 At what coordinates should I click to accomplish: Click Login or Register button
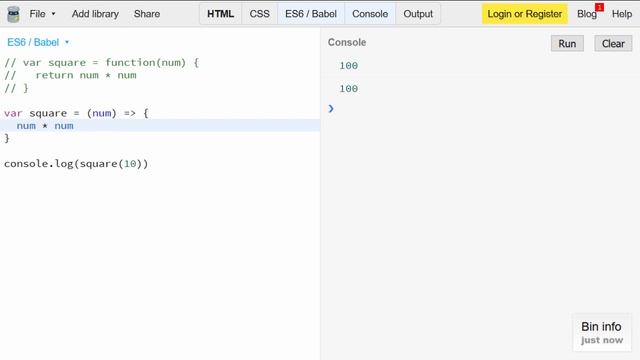(x=524, y=14)
